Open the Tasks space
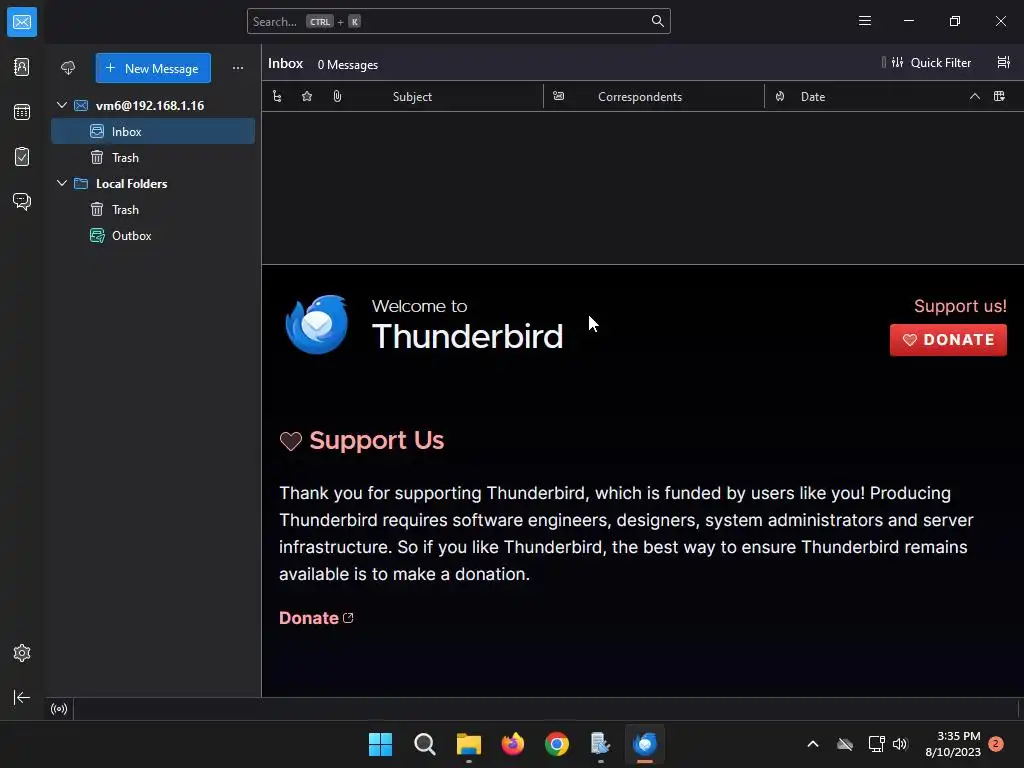Image resolution: width=1024 pixels, height=768 pixels. (22, 157)
